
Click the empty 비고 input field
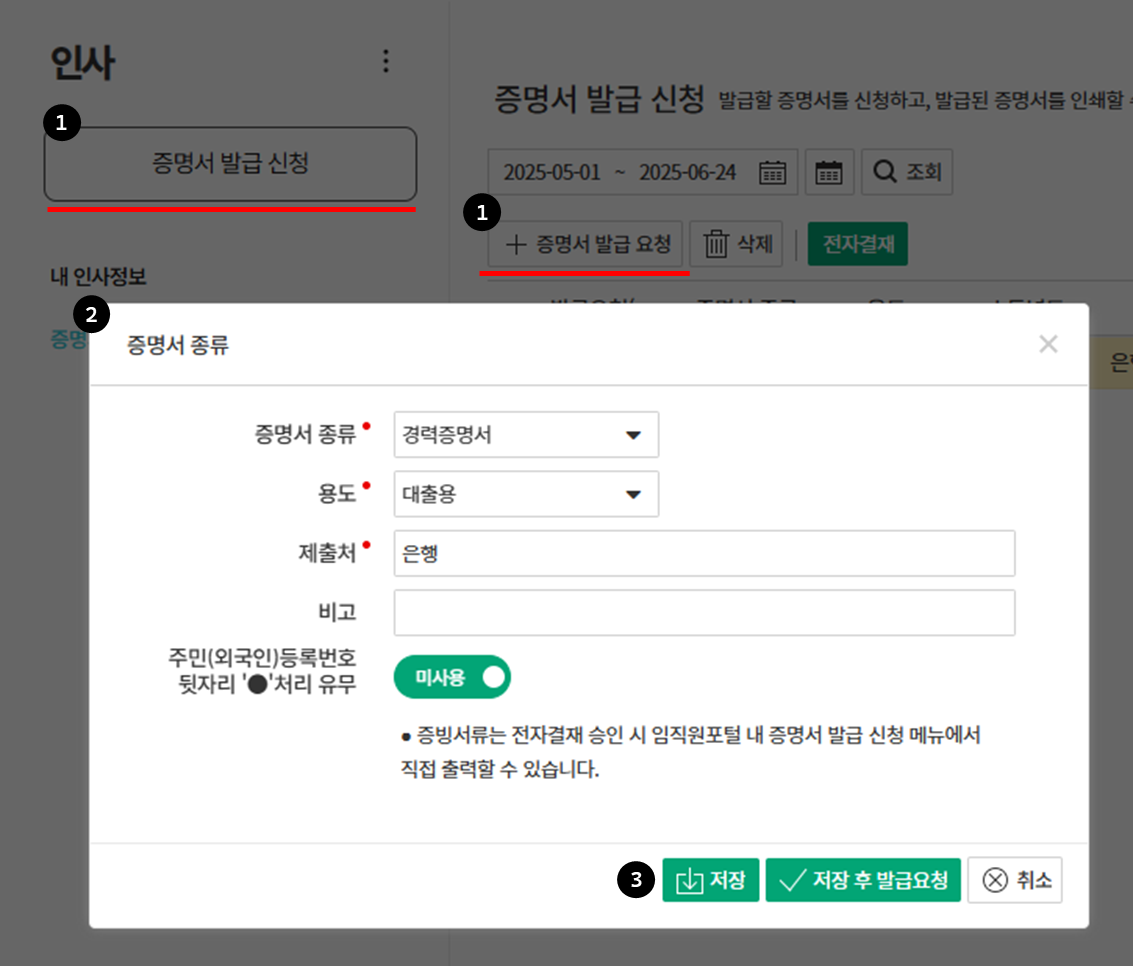(704, 613)
